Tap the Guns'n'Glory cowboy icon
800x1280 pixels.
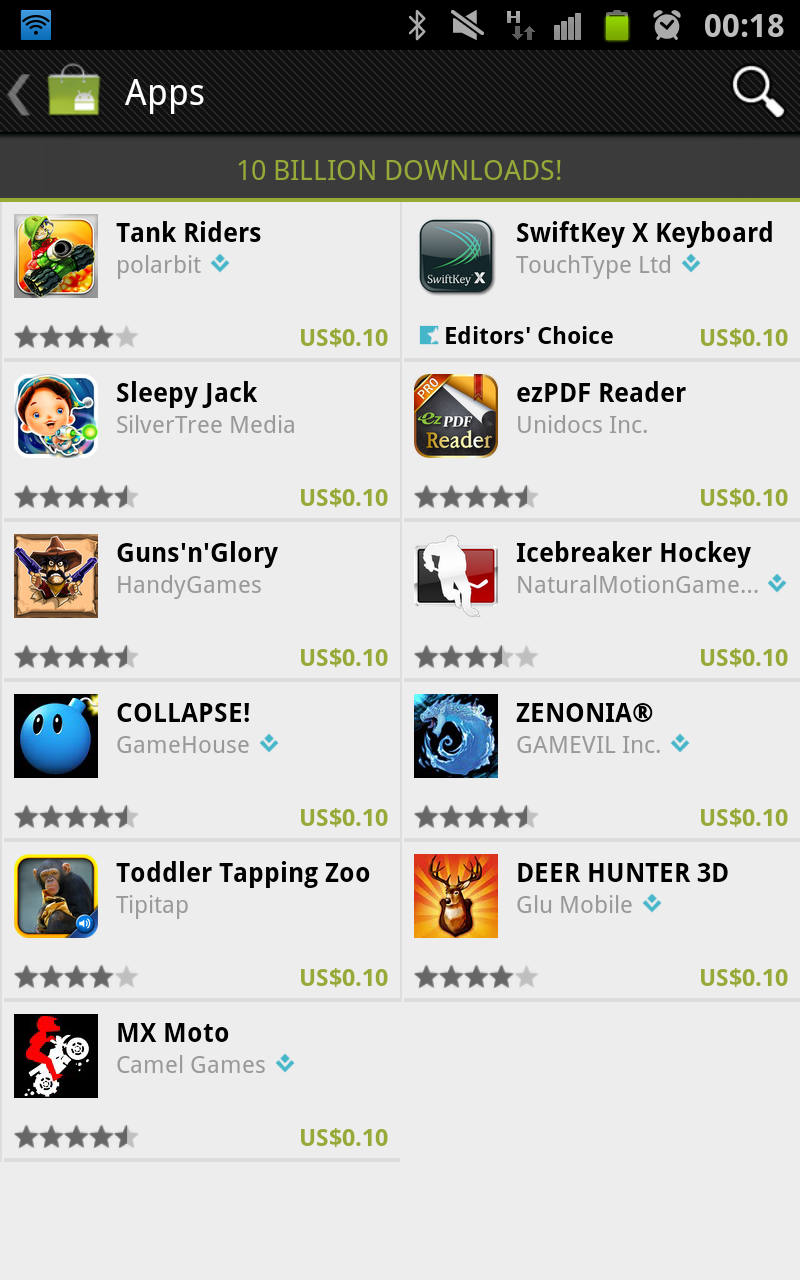(x=56, y=576)
